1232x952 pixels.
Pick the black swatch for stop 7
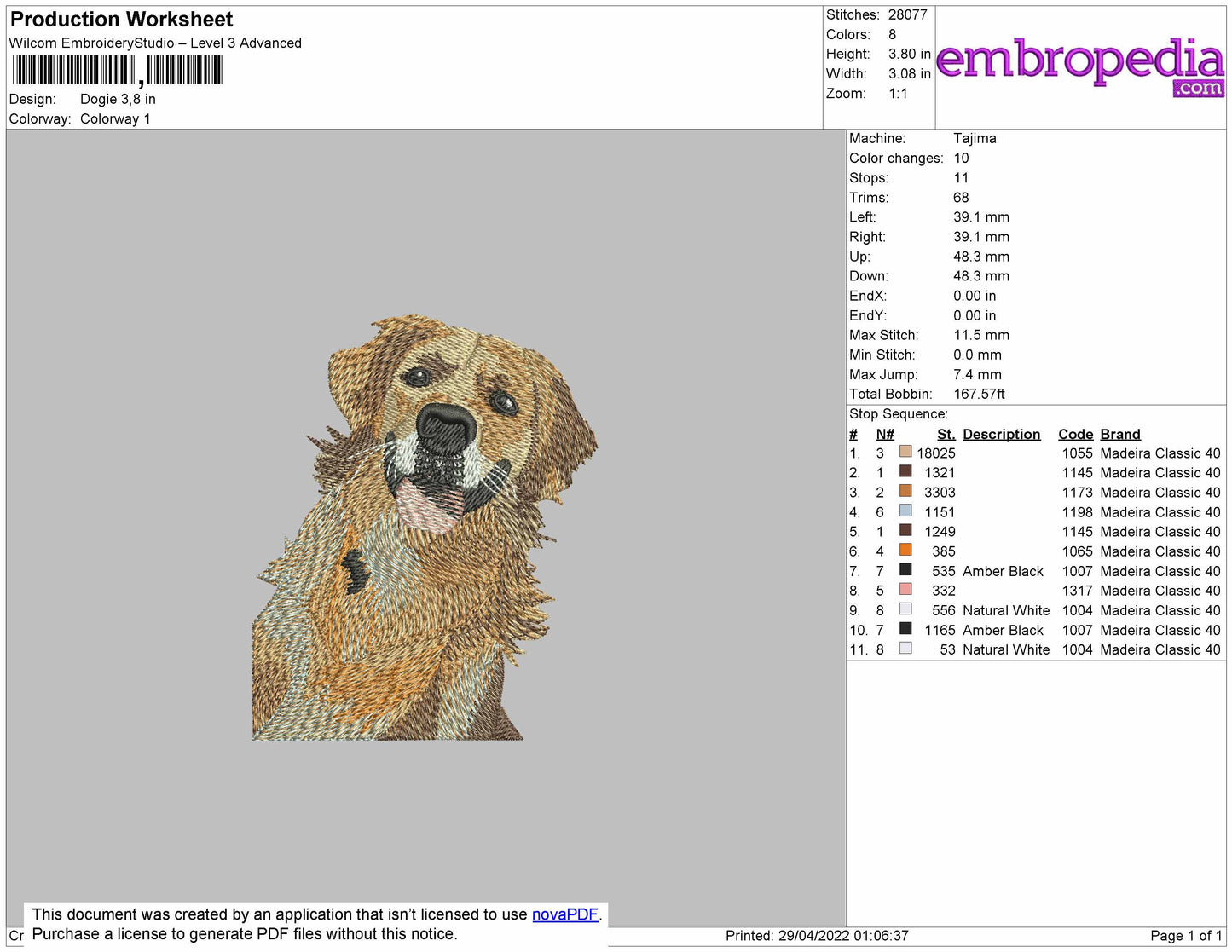point(905,569)
